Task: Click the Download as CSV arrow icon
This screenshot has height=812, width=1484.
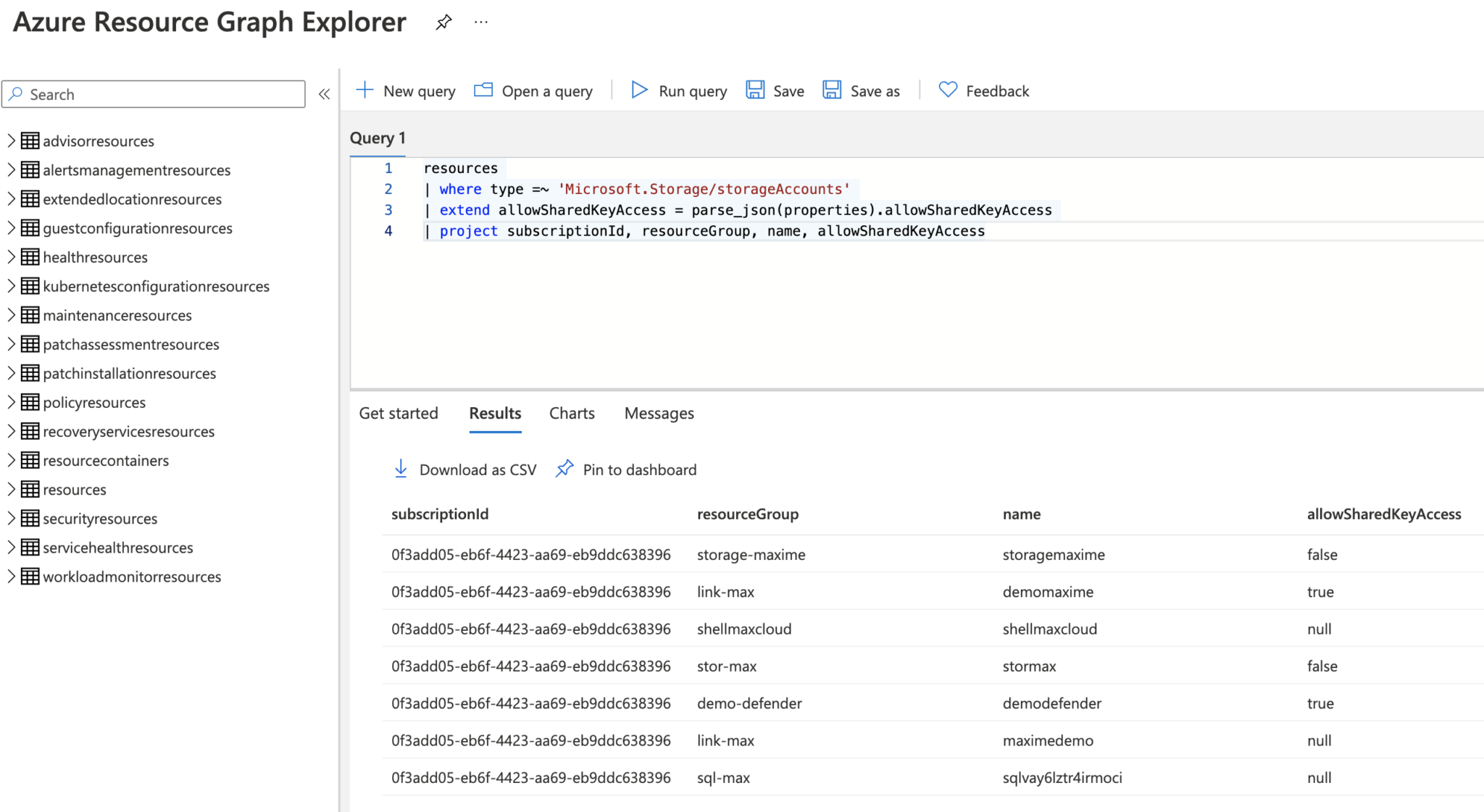Action: pyautogui.click(x=401, y=469)
